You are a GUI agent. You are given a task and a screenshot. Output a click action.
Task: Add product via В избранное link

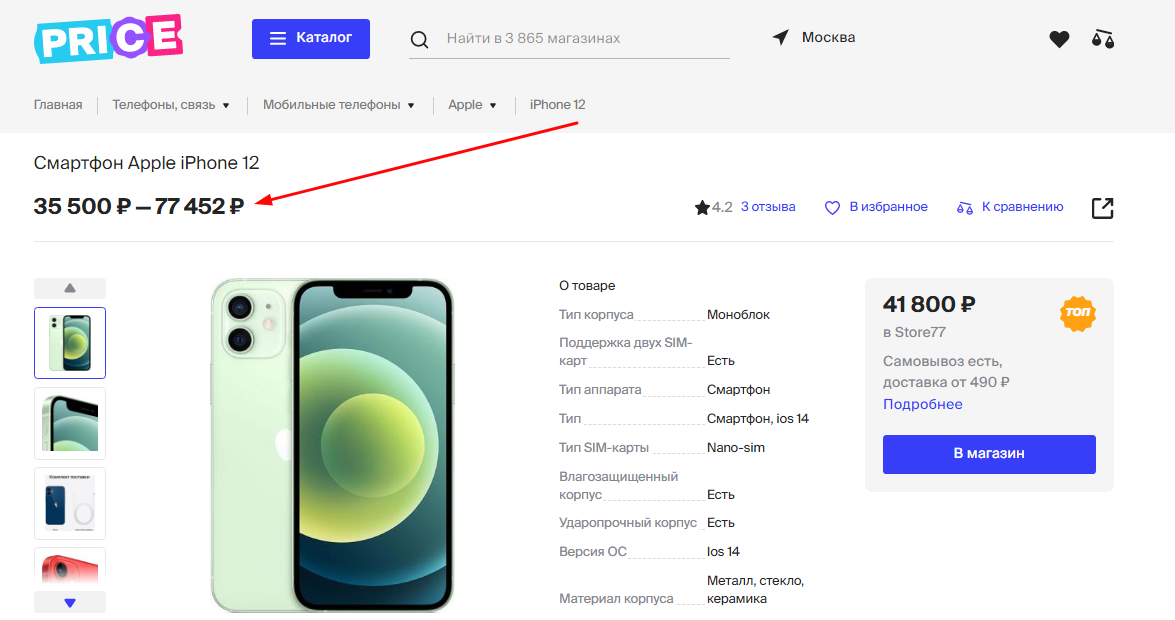888,207
